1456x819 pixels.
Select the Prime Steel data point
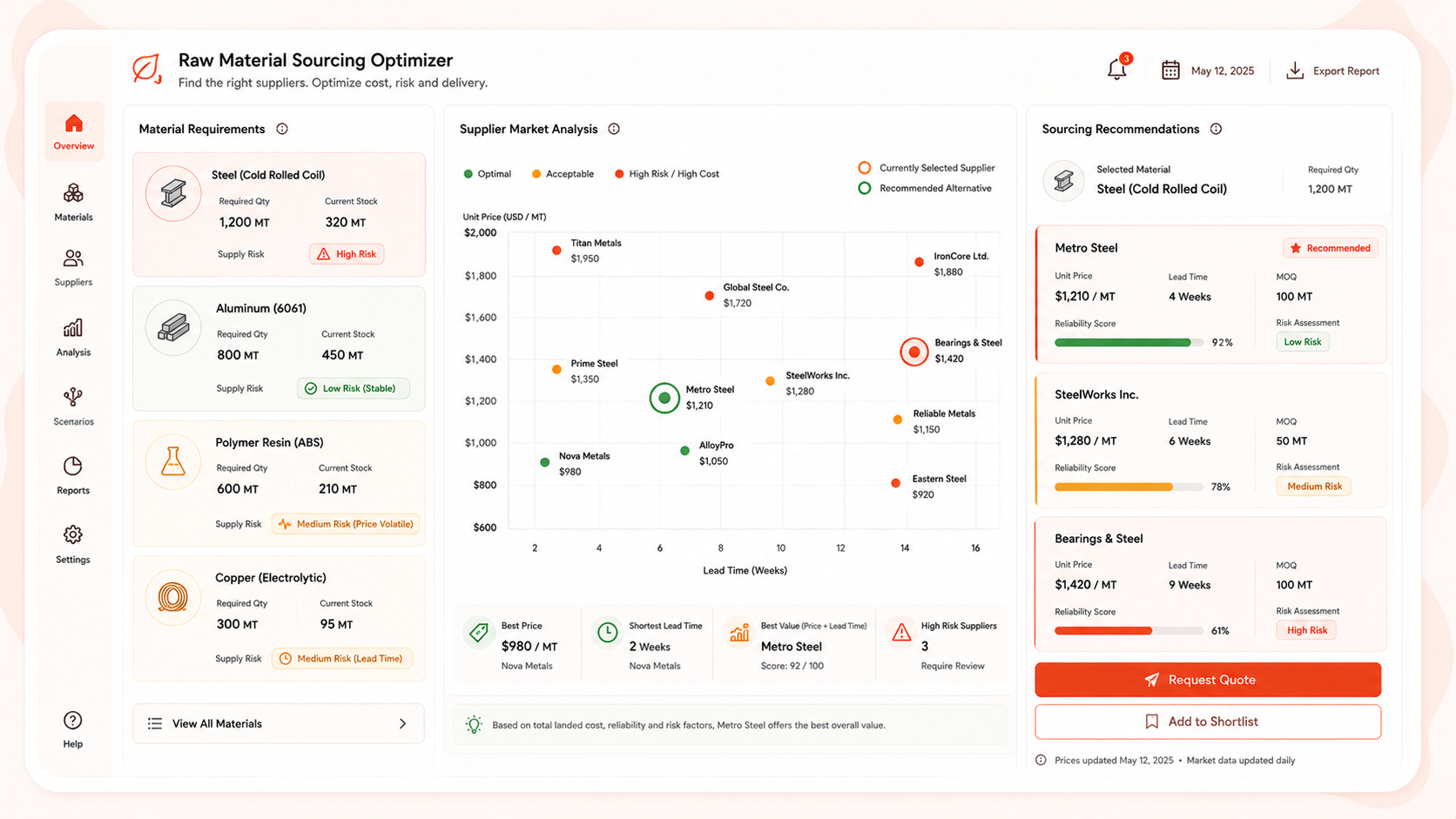[556, 370]
